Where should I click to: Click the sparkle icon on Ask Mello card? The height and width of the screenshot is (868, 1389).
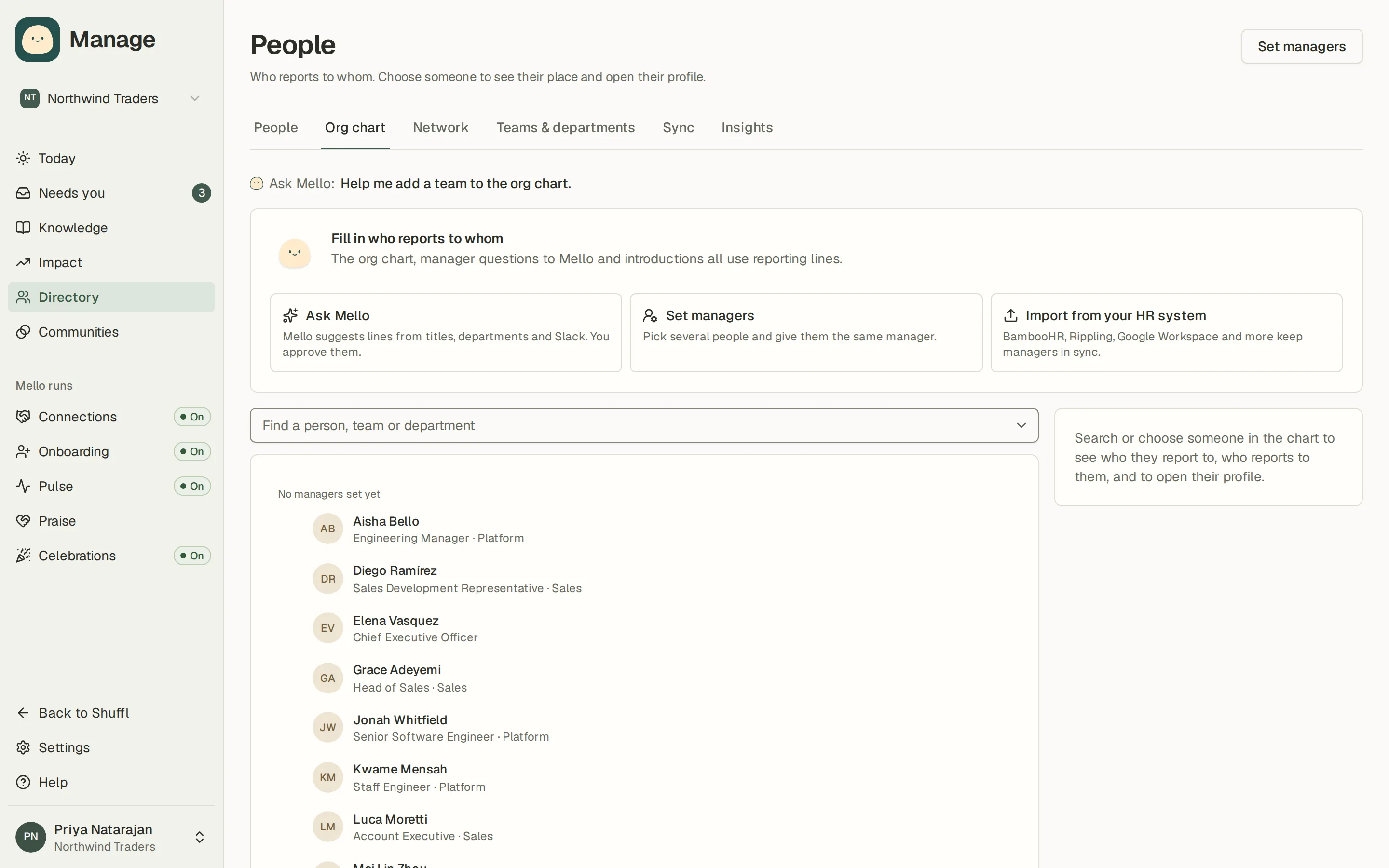pyautogui.click(x=290, y=315)
